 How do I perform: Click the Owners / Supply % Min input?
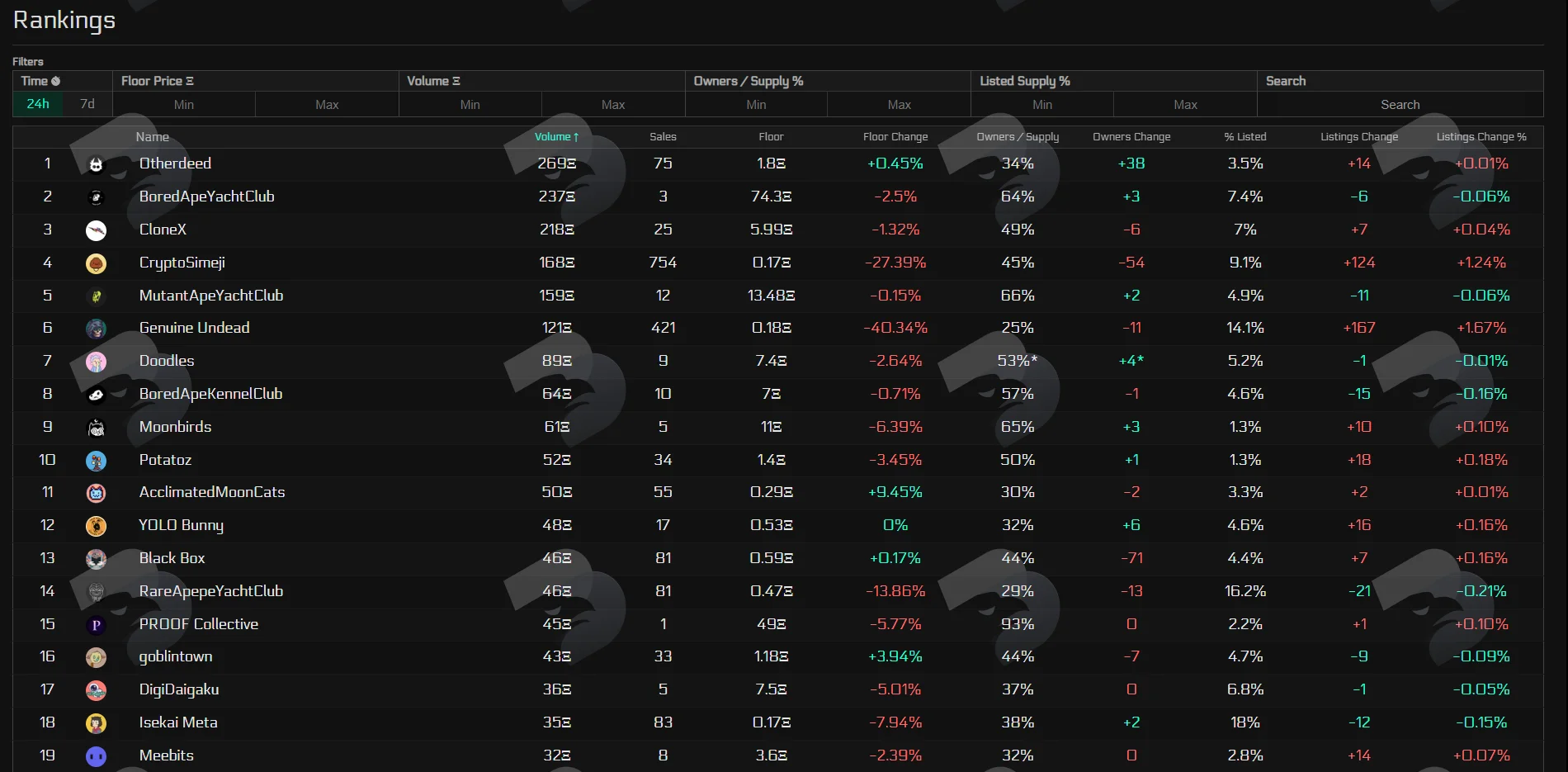point(756,105)
